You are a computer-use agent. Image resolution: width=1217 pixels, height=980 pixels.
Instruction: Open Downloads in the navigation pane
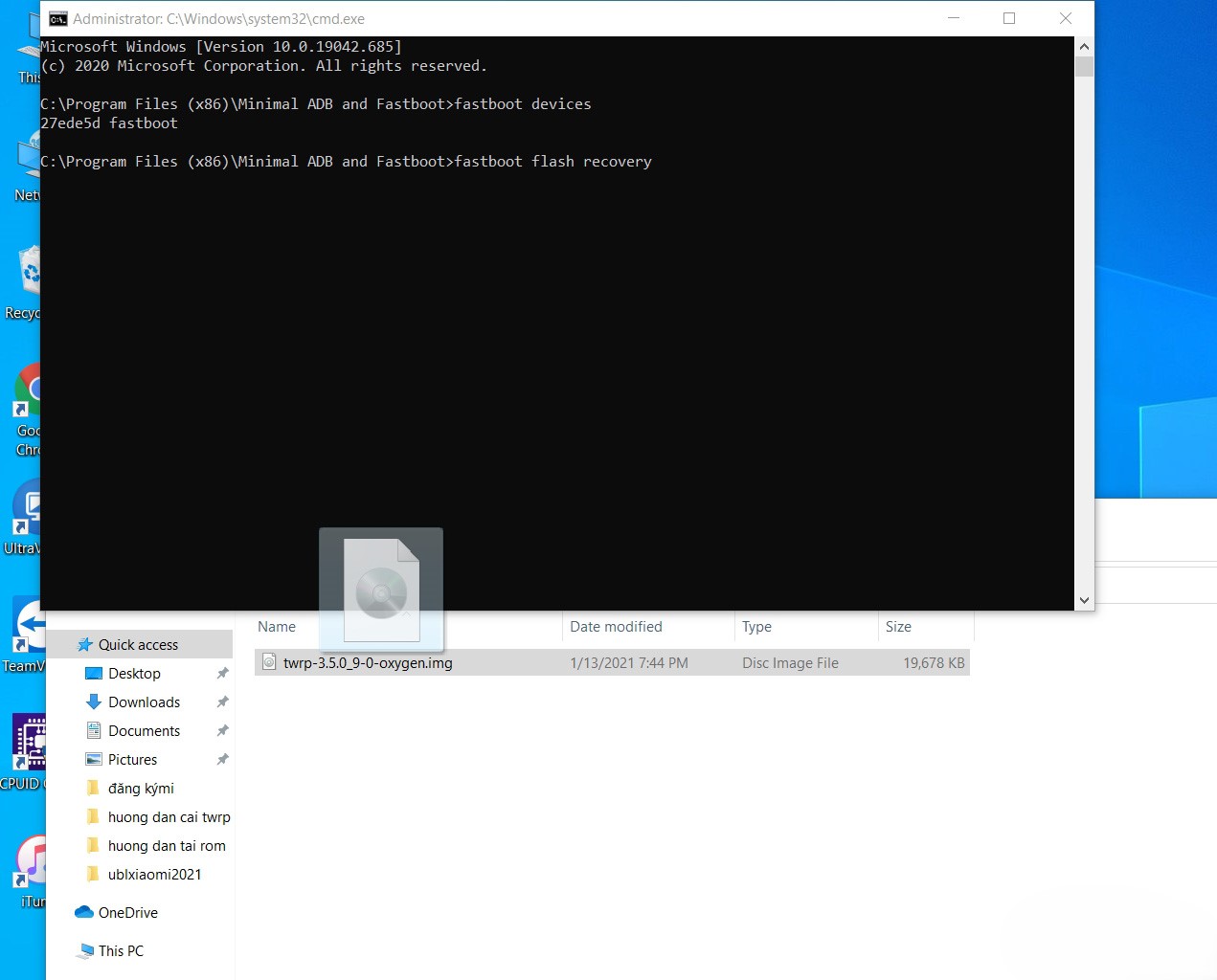(144, 702)
